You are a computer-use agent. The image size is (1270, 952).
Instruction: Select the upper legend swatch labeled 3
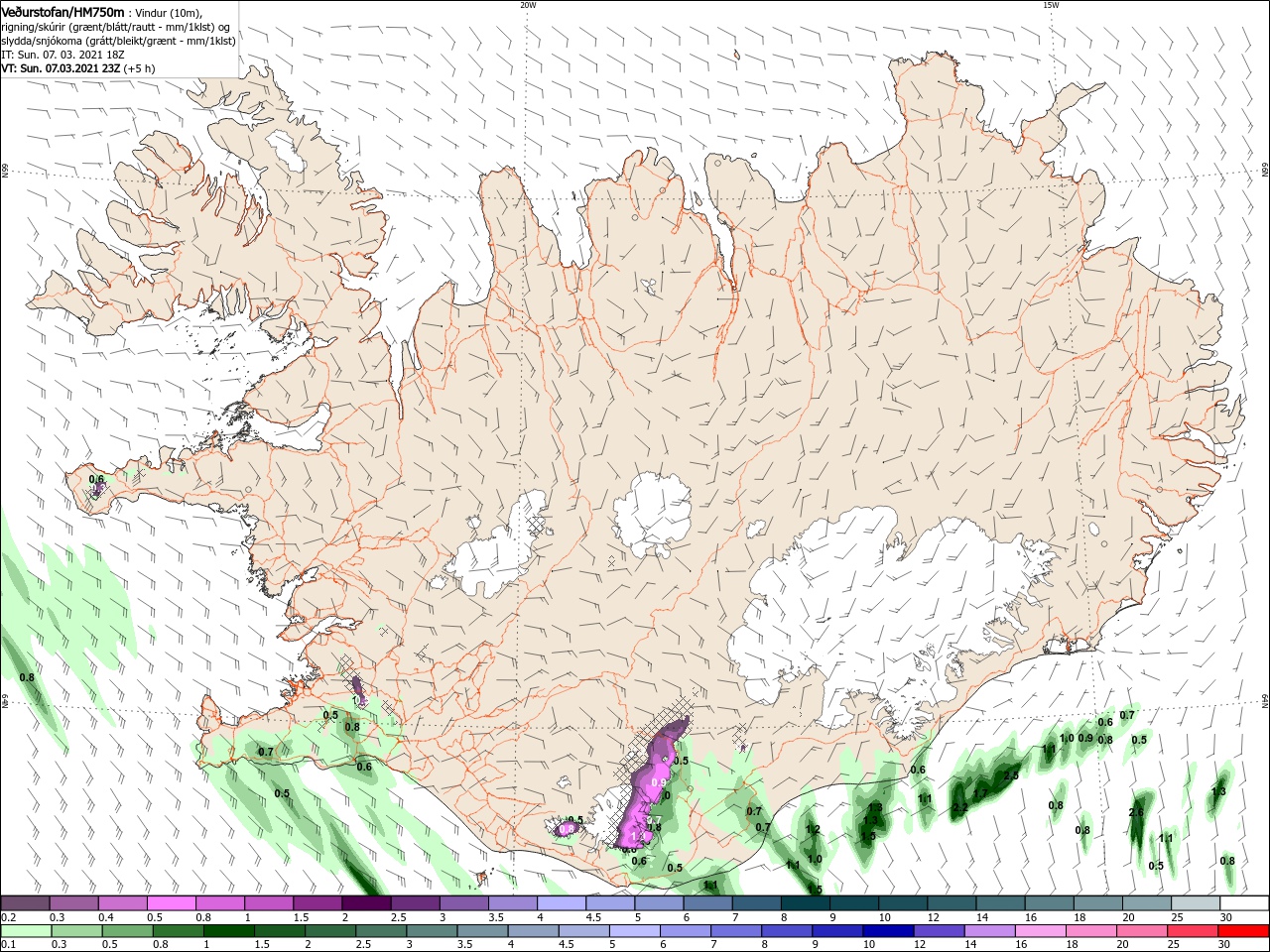(463, 903)
